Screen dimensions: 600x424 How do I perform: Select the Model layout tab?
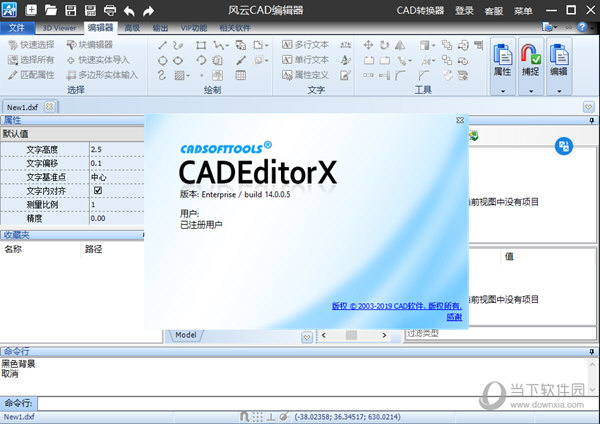click(186, 335)
